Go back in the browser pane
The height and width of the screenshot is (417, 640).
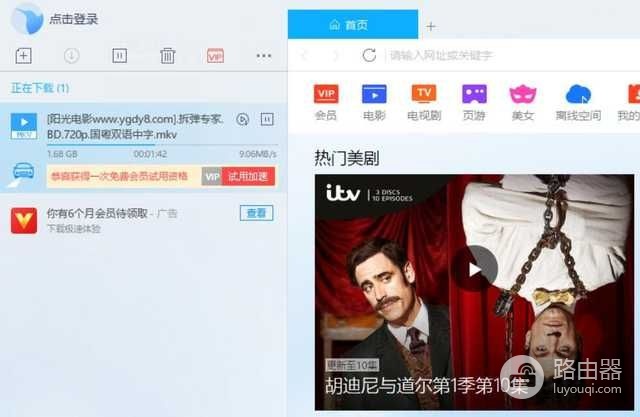(x=304, y=55)
